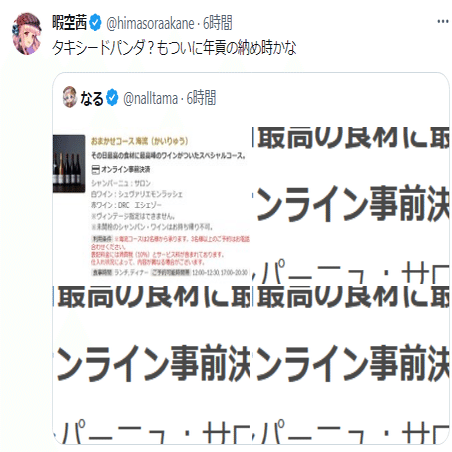Image resolution: width=452 pixels, height=452 pixels.
Task: Click the 暇空茜 display name
Action: point(70,23)
